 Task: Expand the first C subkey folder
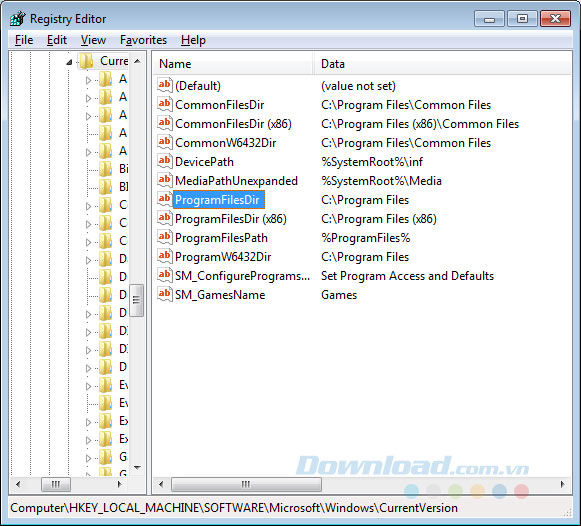(88, 206)
